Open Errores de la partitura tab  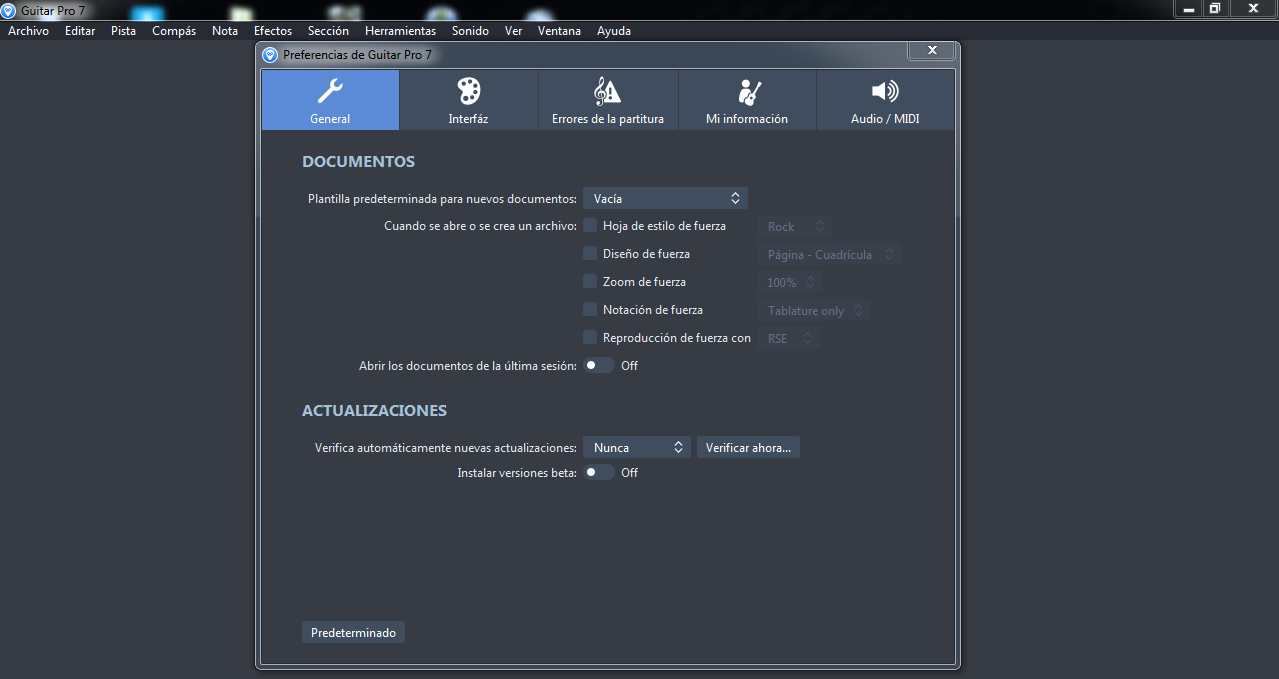tap(608, 100)
